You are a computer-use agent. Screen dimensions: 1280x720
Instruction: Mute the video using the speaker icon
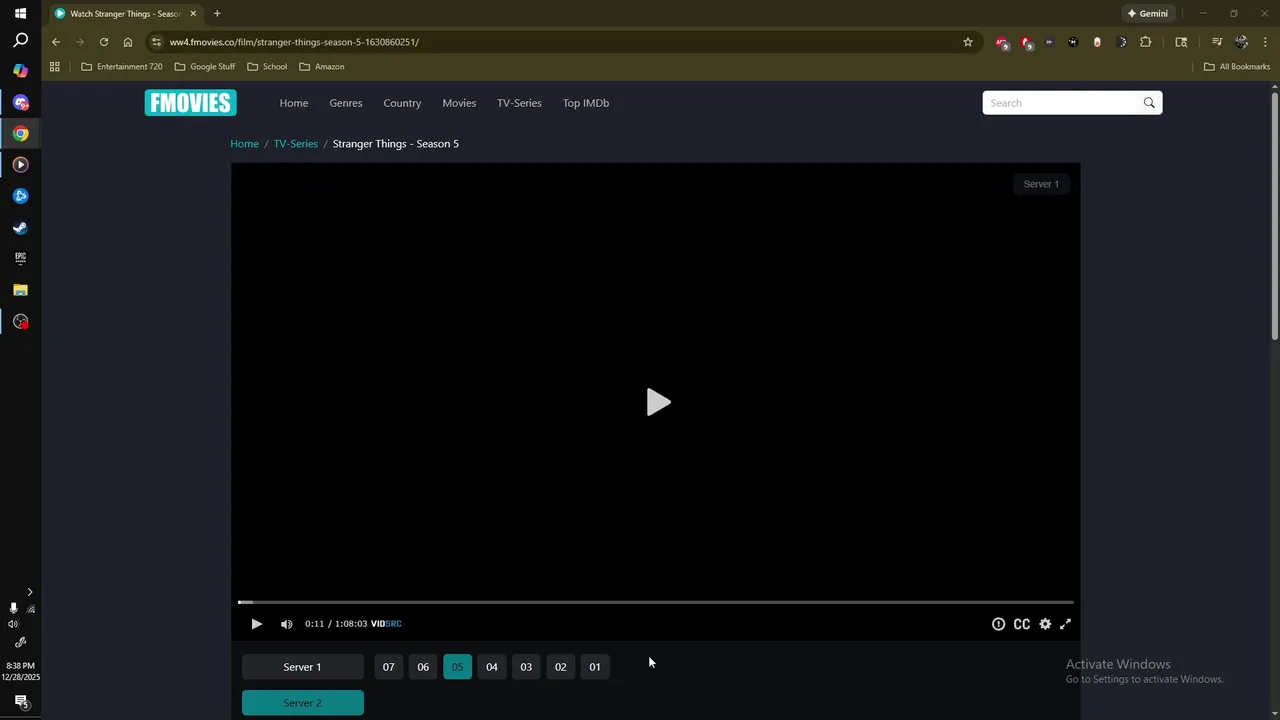click(287, 624)
